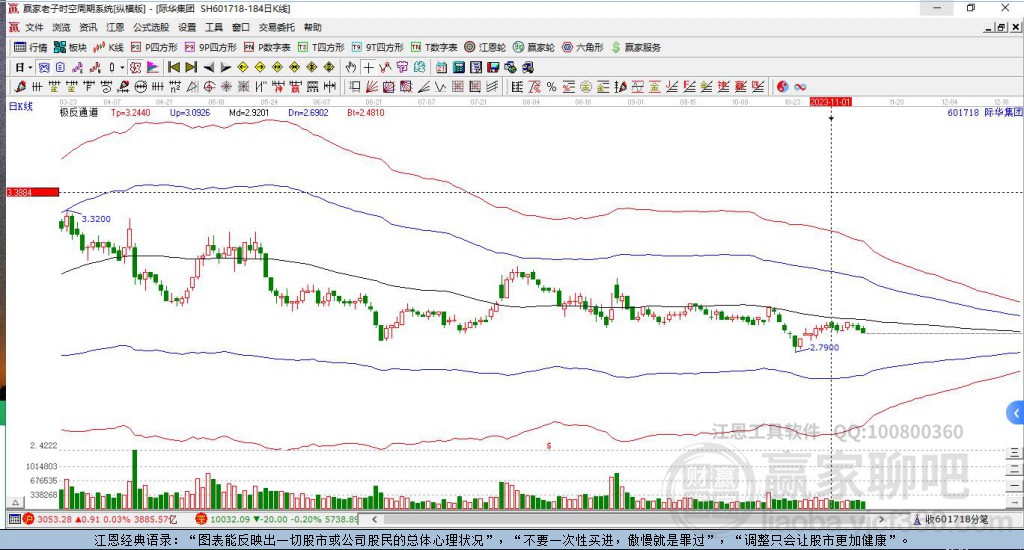1024x550 pixels.
Task: Launch the 赢家轮 wheel tool
Action: [x=534, y=47]
